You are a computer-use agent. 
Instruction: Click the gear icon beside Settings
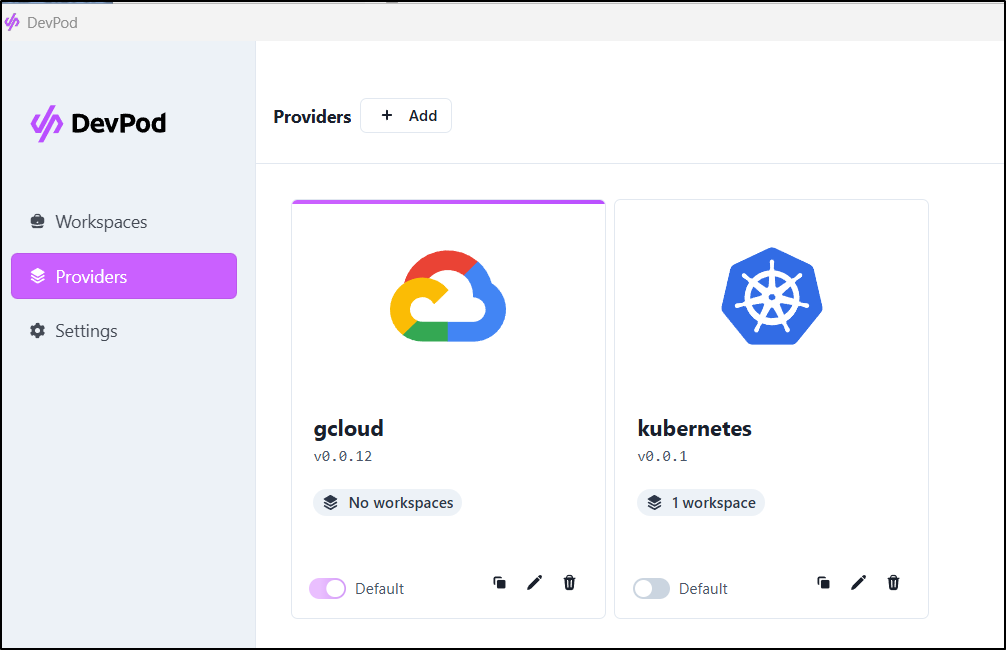tap(38, 330)
